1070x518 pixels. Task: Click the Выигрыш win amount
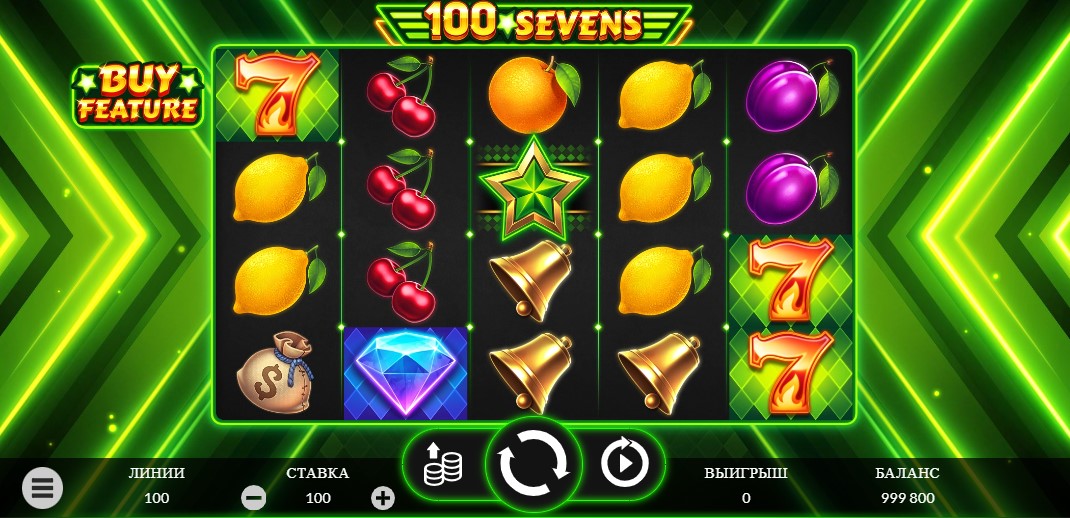746,498
